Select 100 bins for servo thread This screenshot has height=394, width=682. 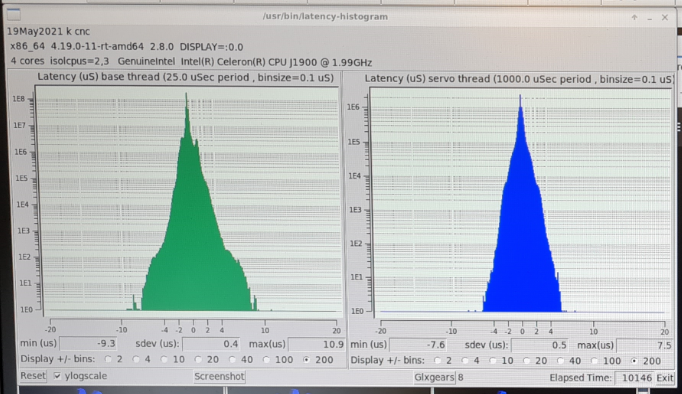[595, 361]
